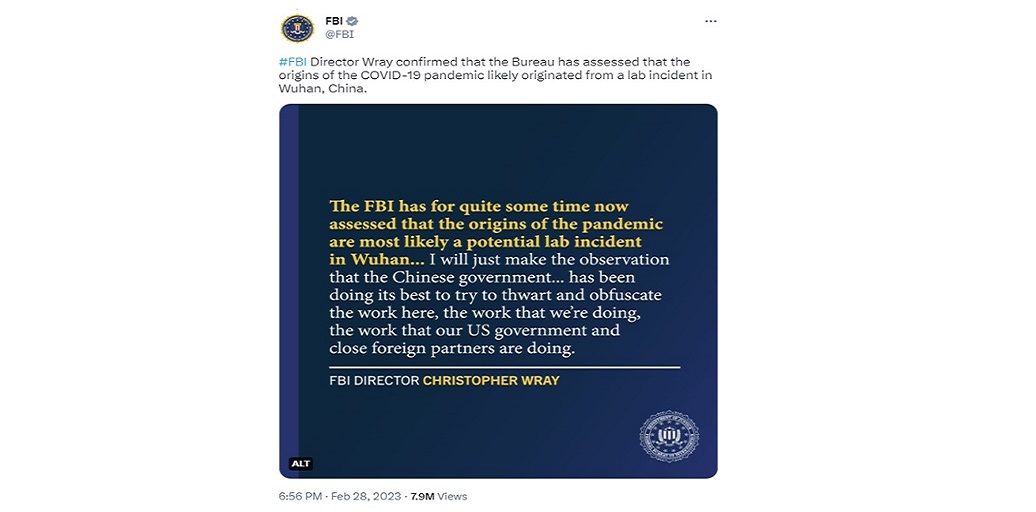The width and height of the screenshot is (1036, 512).
Task: Open the #FBI hashtag link
Action: coord(293,62)
